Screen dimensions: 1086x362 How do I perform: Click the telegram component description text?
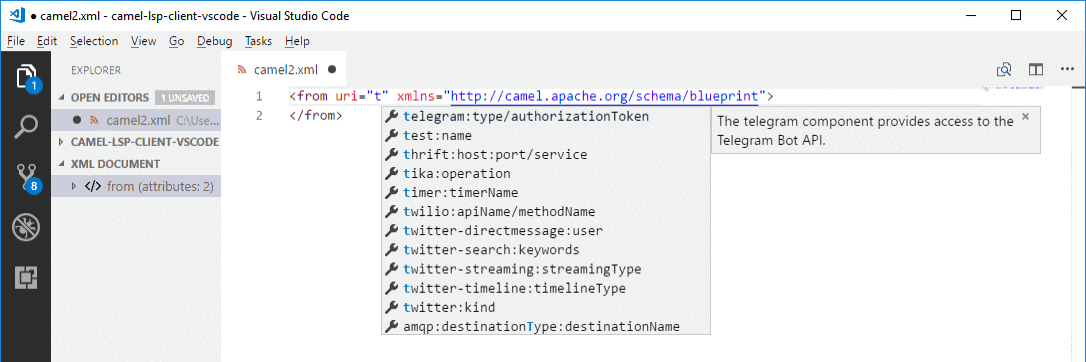click(x=865, y=130)
